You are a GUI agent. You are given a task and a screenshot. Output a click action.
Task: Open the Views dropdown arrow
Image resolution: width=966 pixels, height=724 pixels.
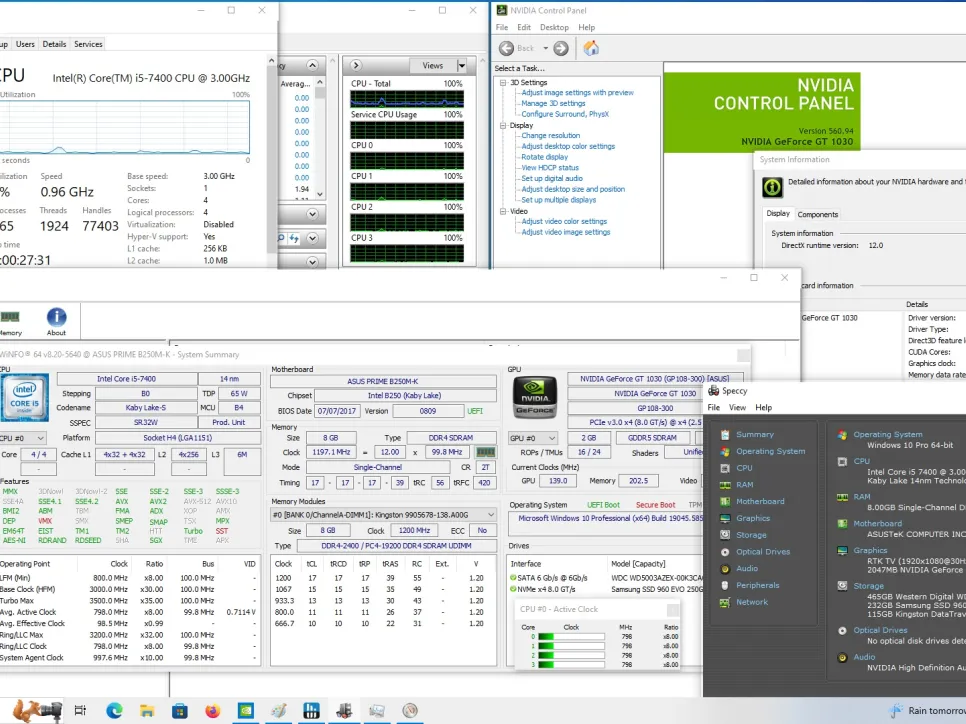coord(461,65)
